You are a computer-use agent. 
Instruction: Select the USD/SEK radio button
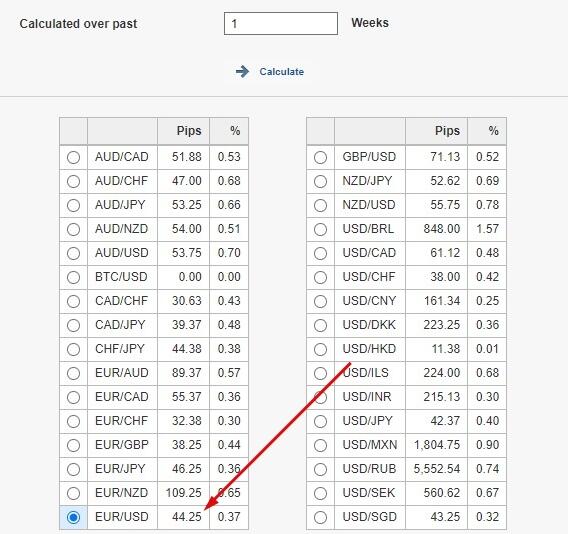(320, 493)
